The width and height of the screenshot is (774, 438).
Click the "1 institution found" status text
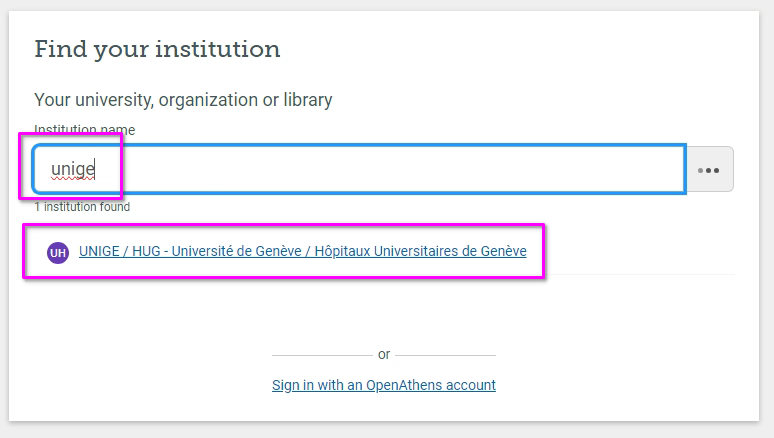pos(82,207)
